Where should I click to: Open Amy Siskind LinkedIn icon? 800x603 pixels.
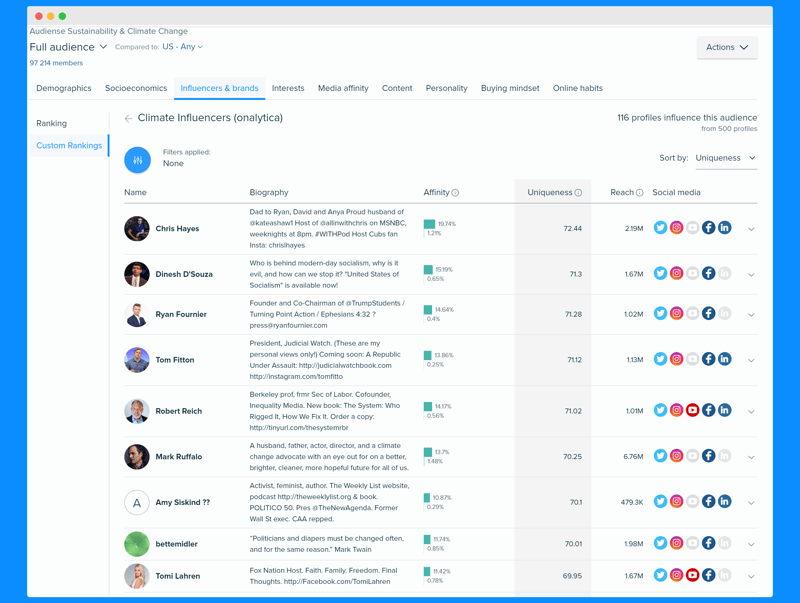coord(724,501)
